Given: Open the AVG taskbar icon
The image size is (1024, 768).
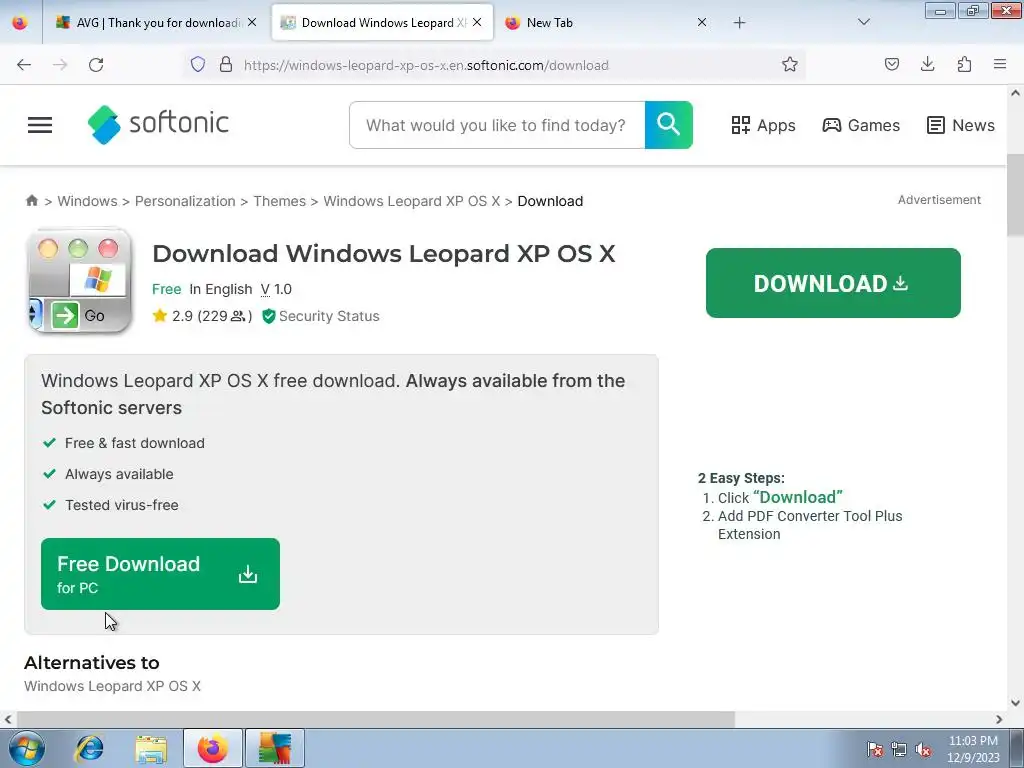Looking at the screenshot, I should [275, 748].
